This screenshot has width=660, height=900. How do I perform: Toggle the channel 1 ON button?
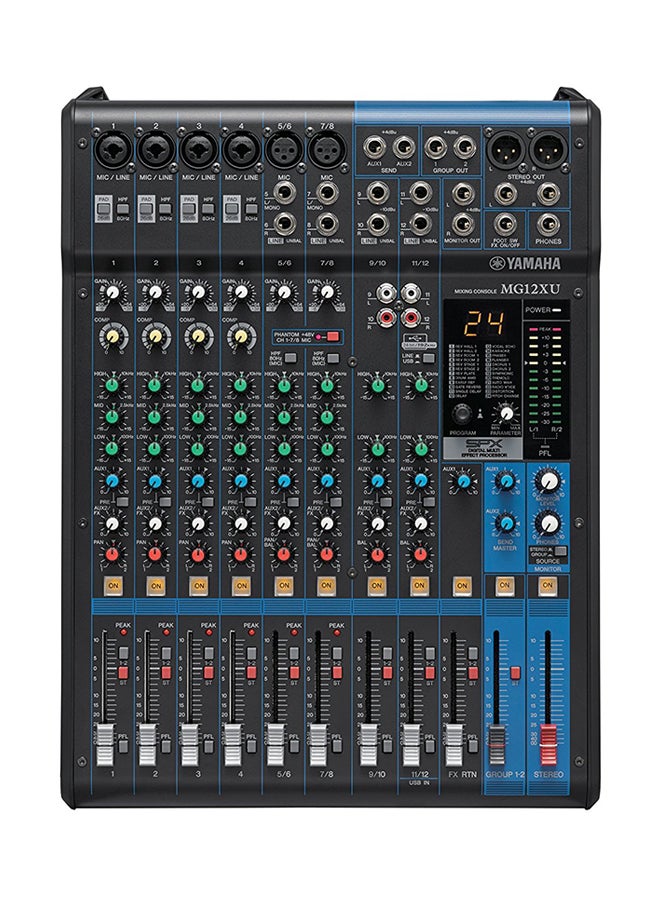[113, 585]
